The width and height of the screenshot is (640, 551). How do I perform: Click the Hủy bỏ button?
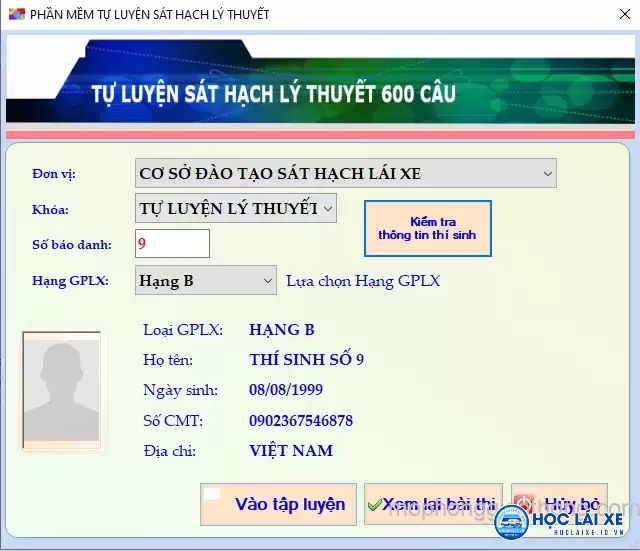tap(559, 504)
